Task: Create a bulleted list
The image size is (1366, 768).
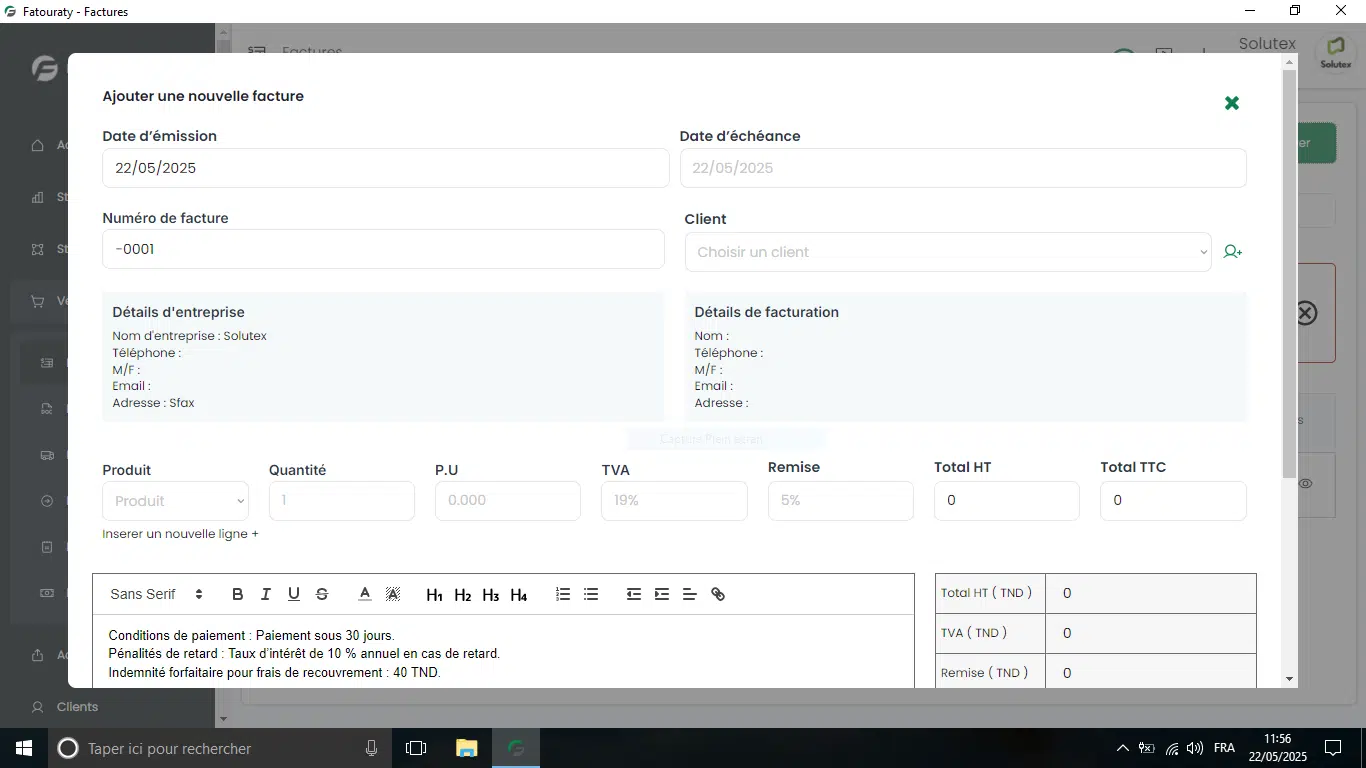Action: point(591,594)
